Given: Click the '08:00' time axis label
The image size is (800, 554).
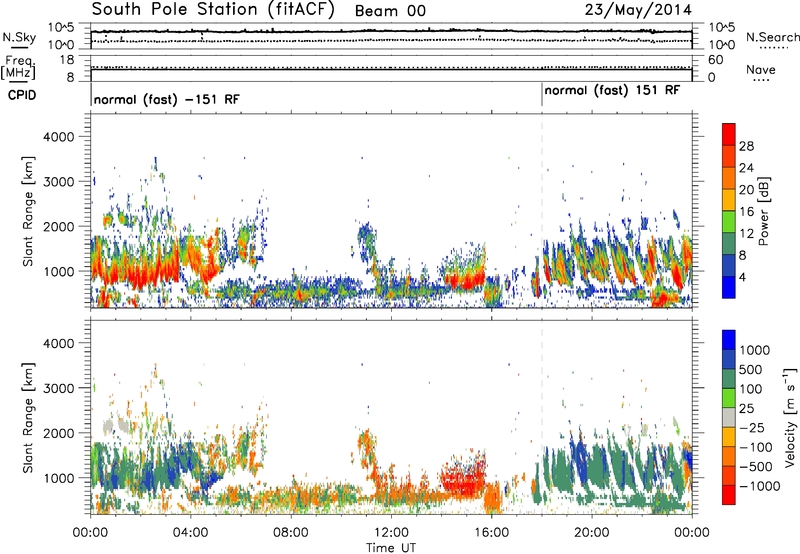Looking at the screenshot, I should pos(291,533).
